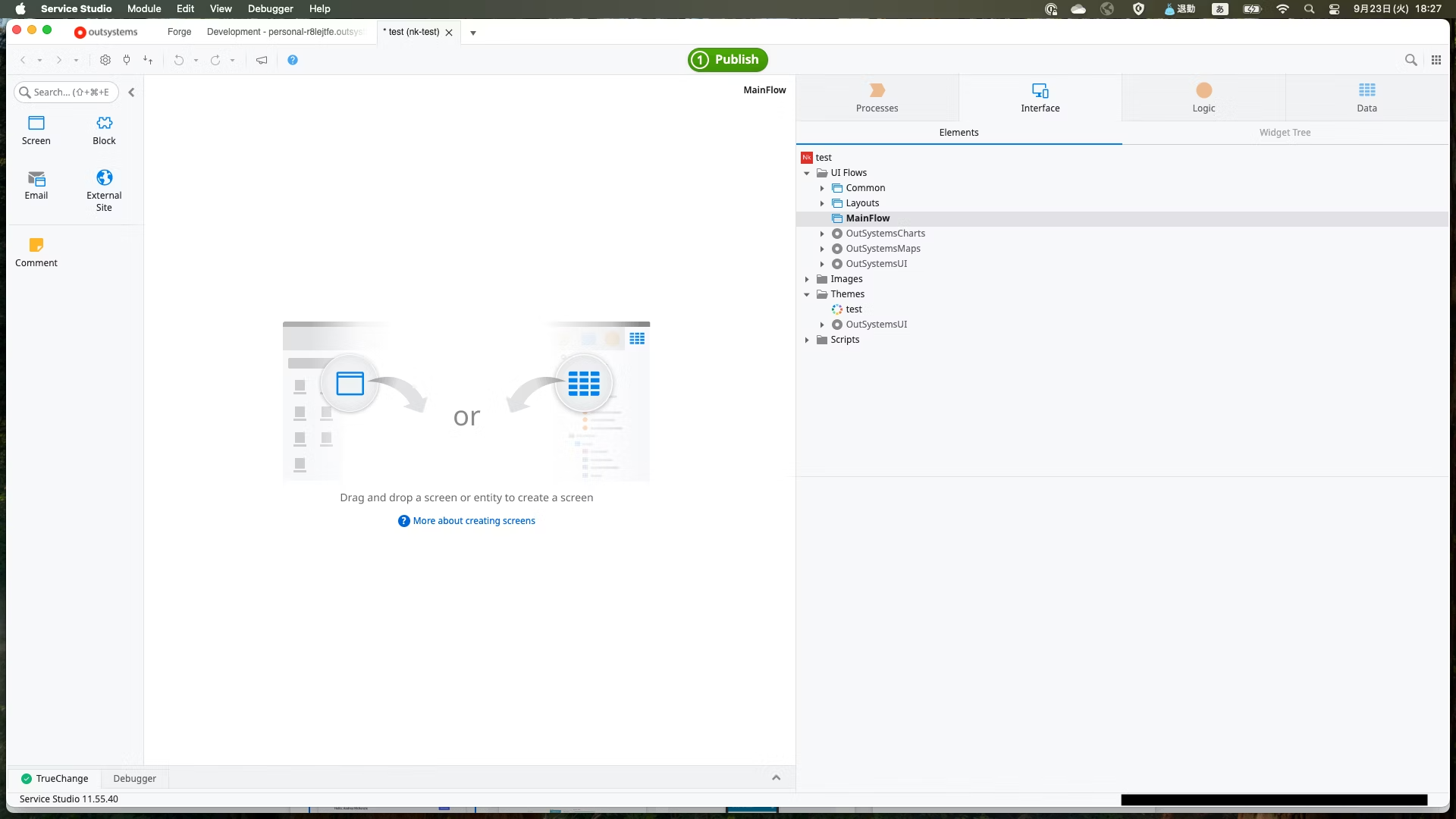Screen dimensions: 1456x819
Task: Collapse the Themes folder
Action: click(x=807, y=294)
